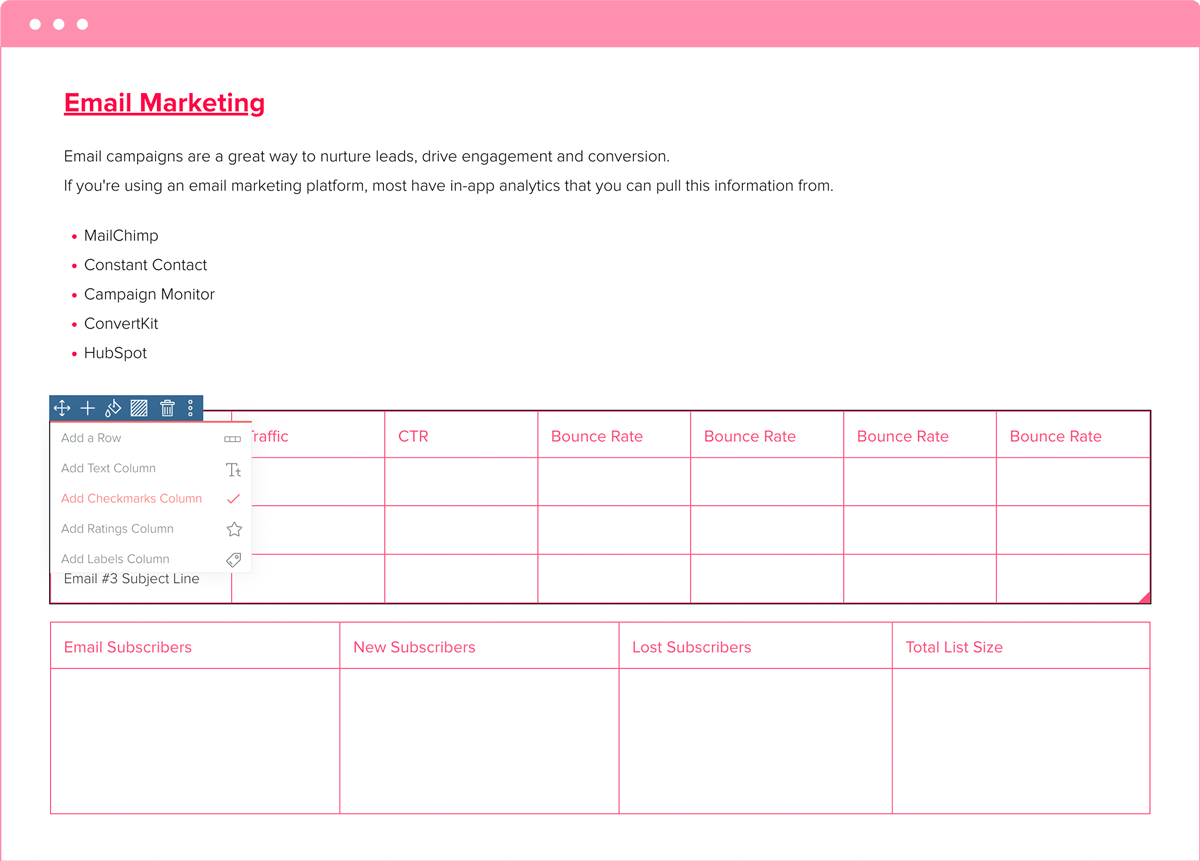Select Add Text Column option
Screen dimensions: 1200x861
[108, 468]
